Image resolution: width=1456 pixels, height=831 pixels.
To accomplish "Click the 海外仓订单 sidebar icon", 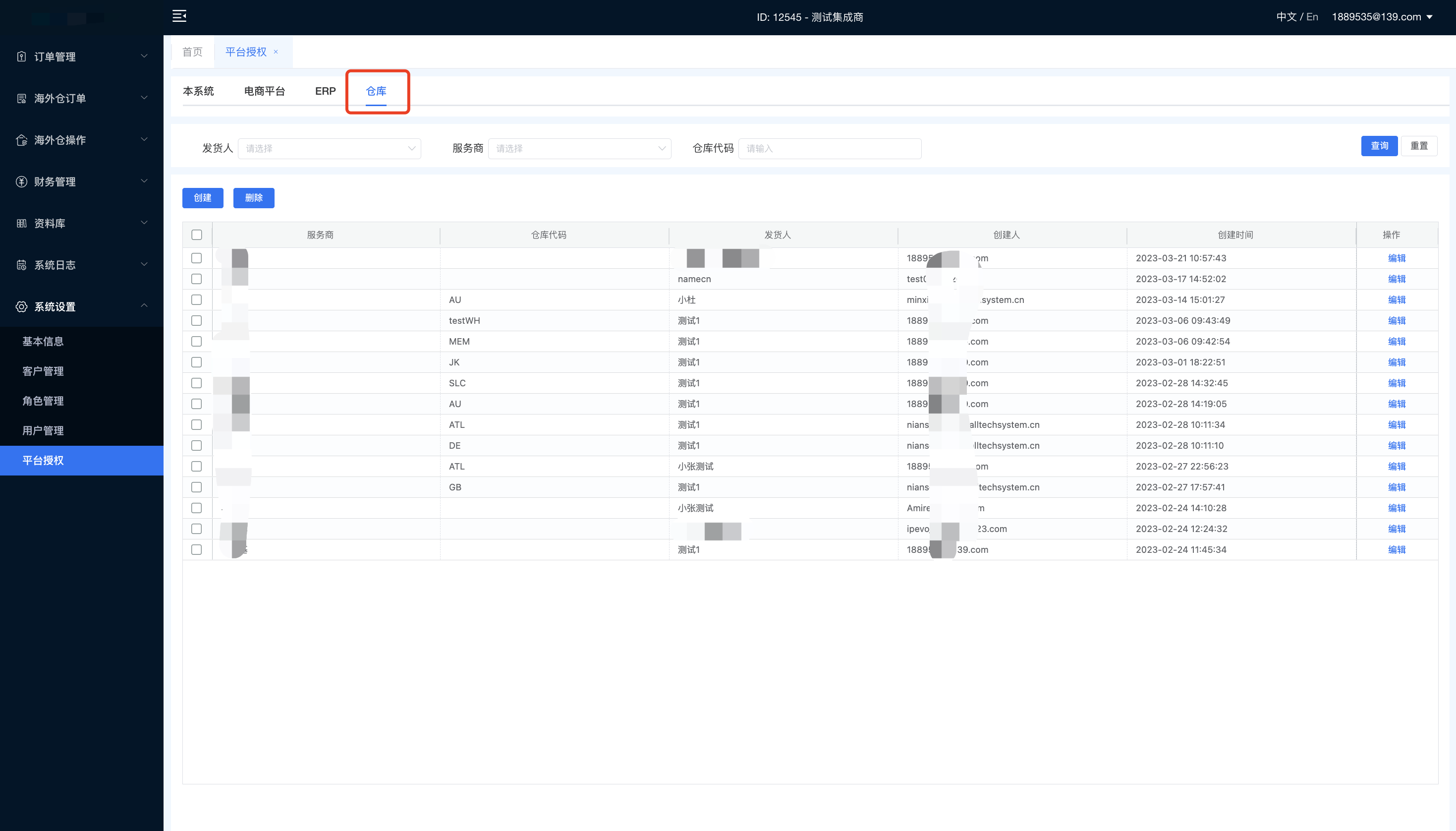I will pos(22,98).
